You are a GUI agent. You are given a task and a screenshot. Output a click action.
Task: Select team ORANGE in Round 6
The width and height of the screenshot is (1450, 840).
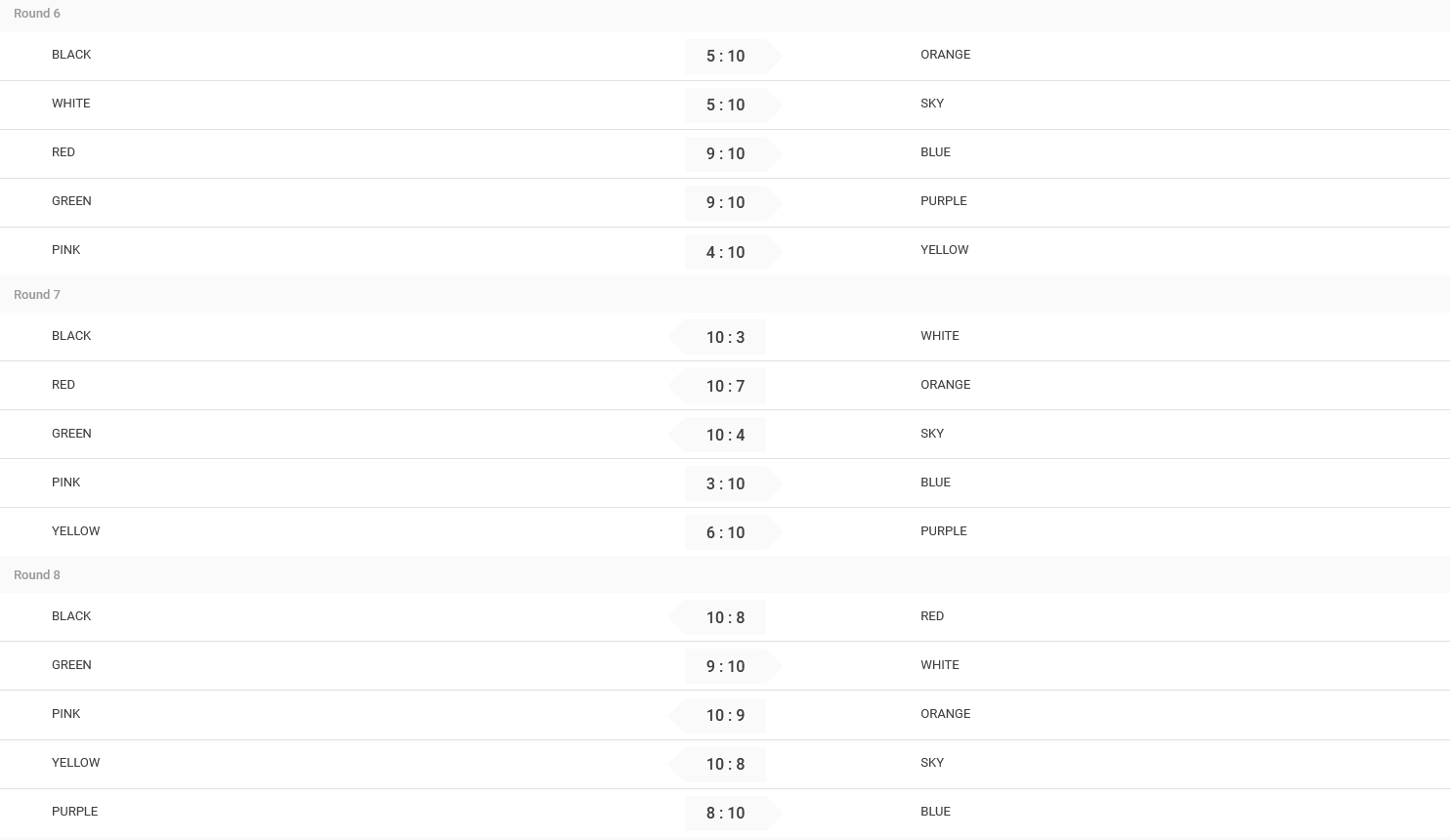(945, 55)
